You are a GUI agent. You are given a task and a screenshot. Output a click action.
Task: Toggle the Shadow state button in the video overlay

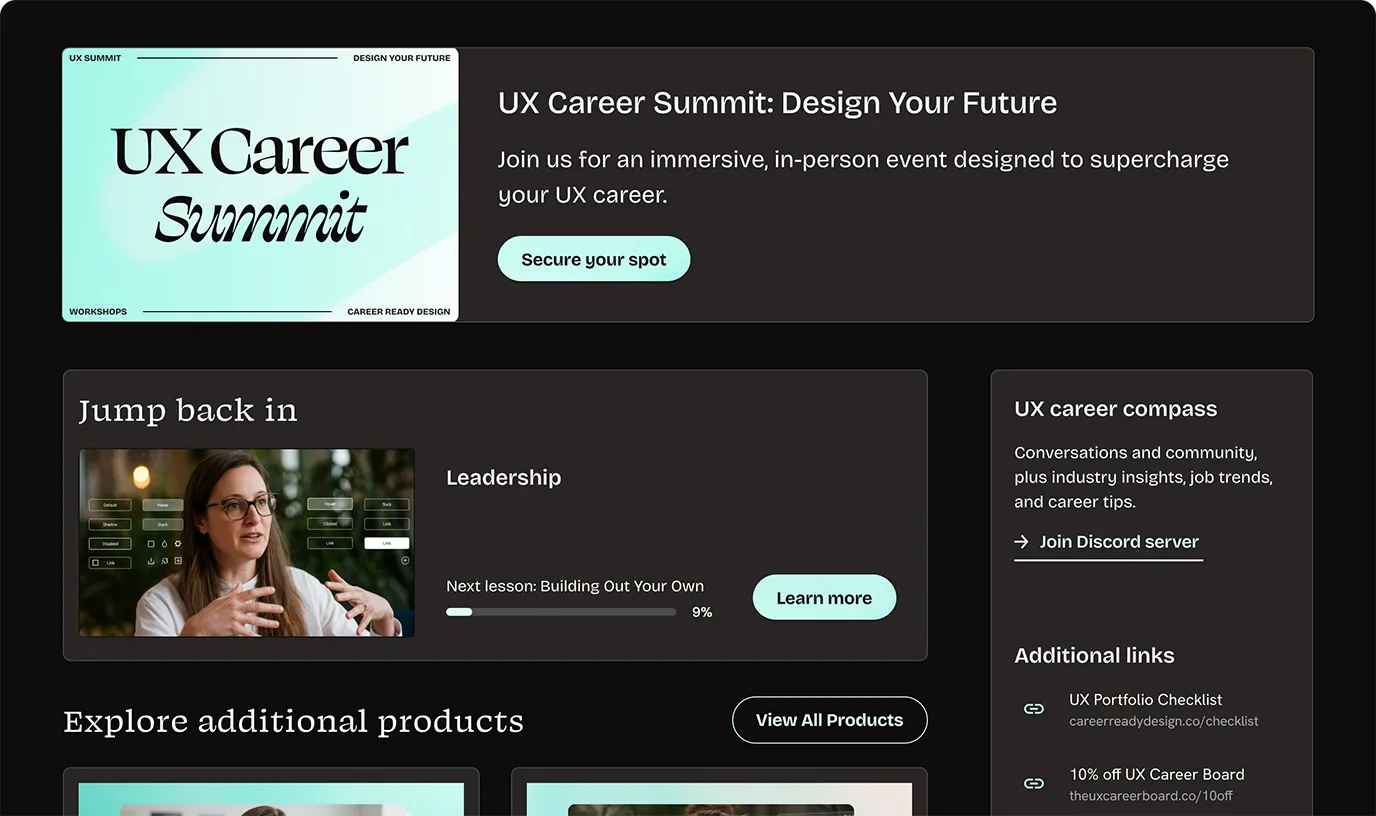(110, 524)
